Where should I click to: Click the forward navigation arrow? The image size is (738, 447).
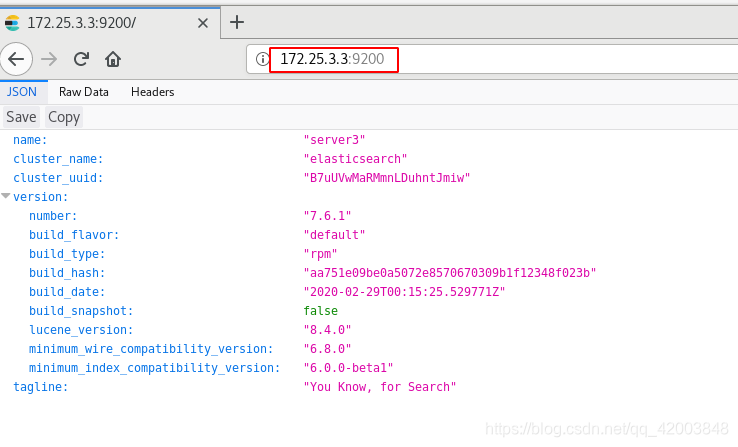point(49,59)
